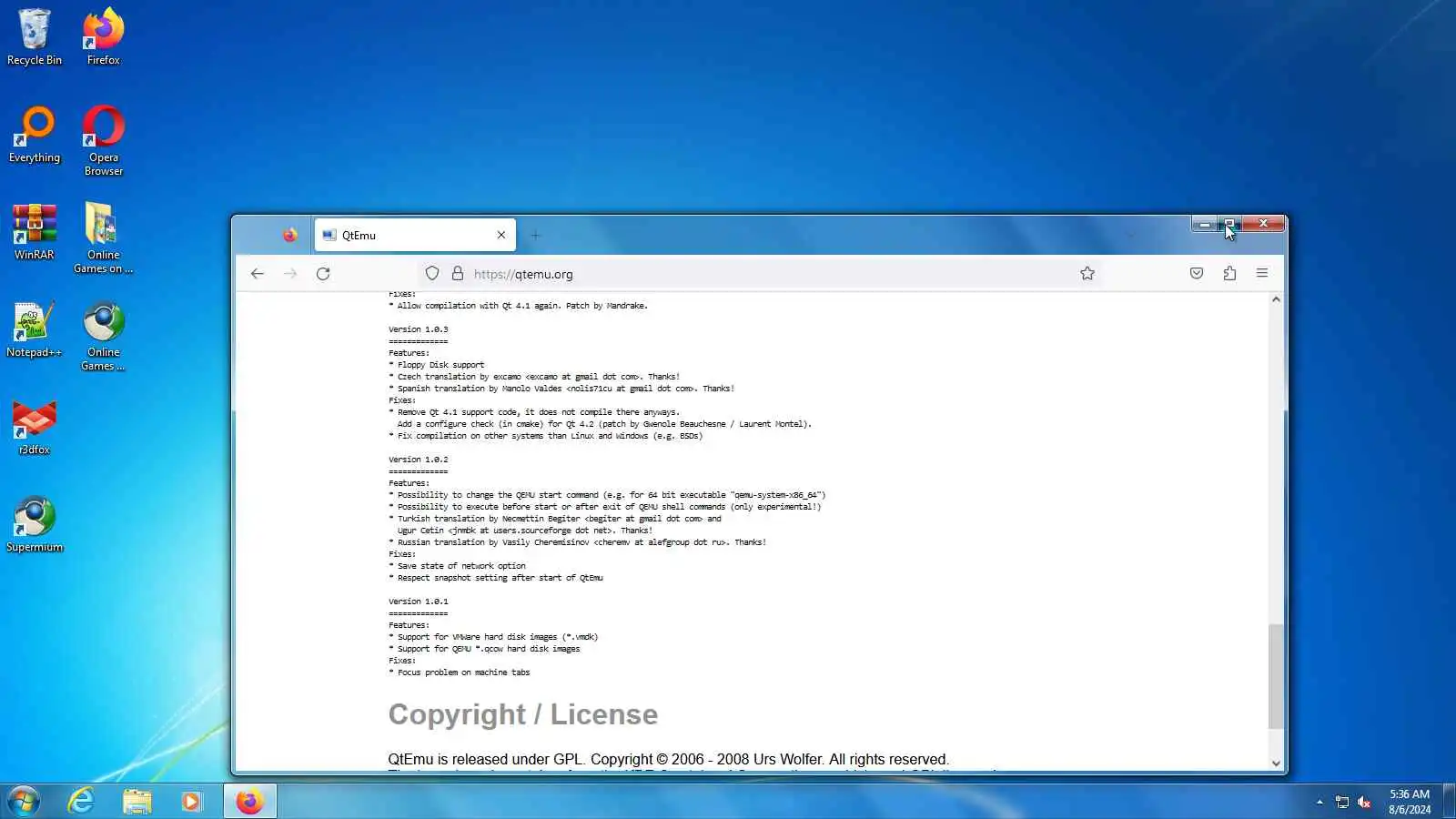
Task: Click the "Czech translation by excamo" line
Action: [x=534, y=377]
